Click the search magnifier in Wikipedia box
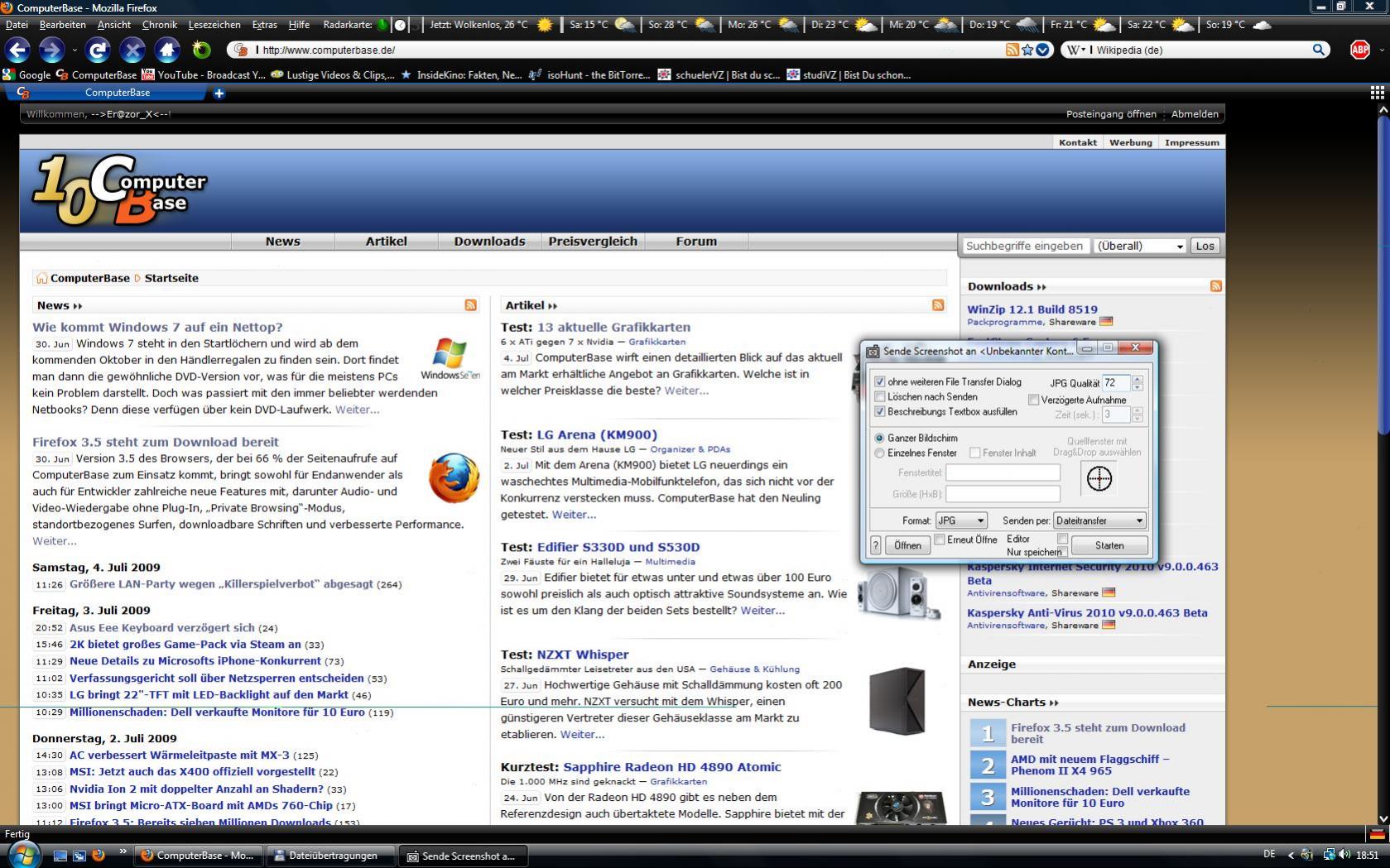The width and height of the screenshot is (1390, 868). [1319, 50]
